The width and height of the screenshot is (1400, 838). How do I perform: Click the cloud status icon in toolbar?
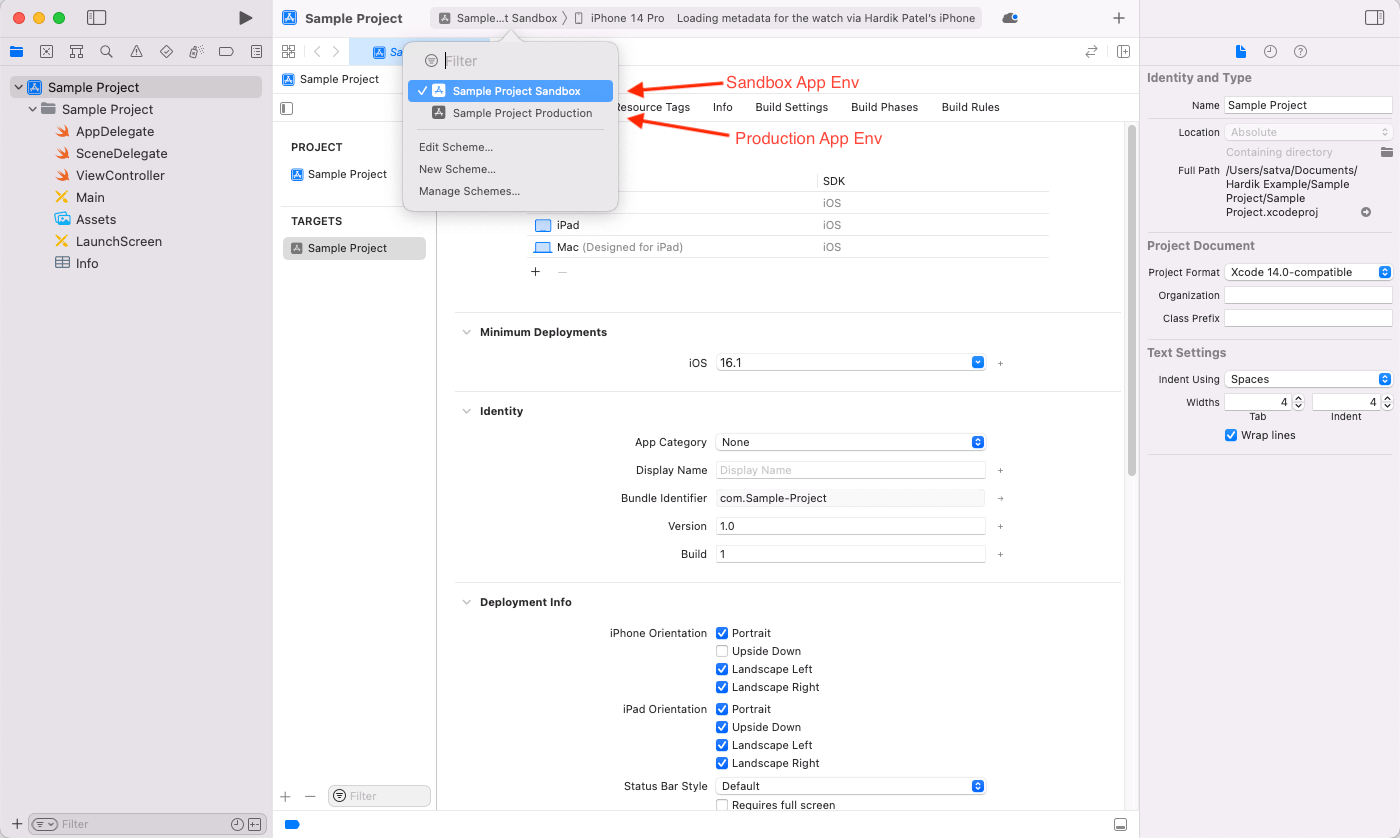(x=1010, y=18)
